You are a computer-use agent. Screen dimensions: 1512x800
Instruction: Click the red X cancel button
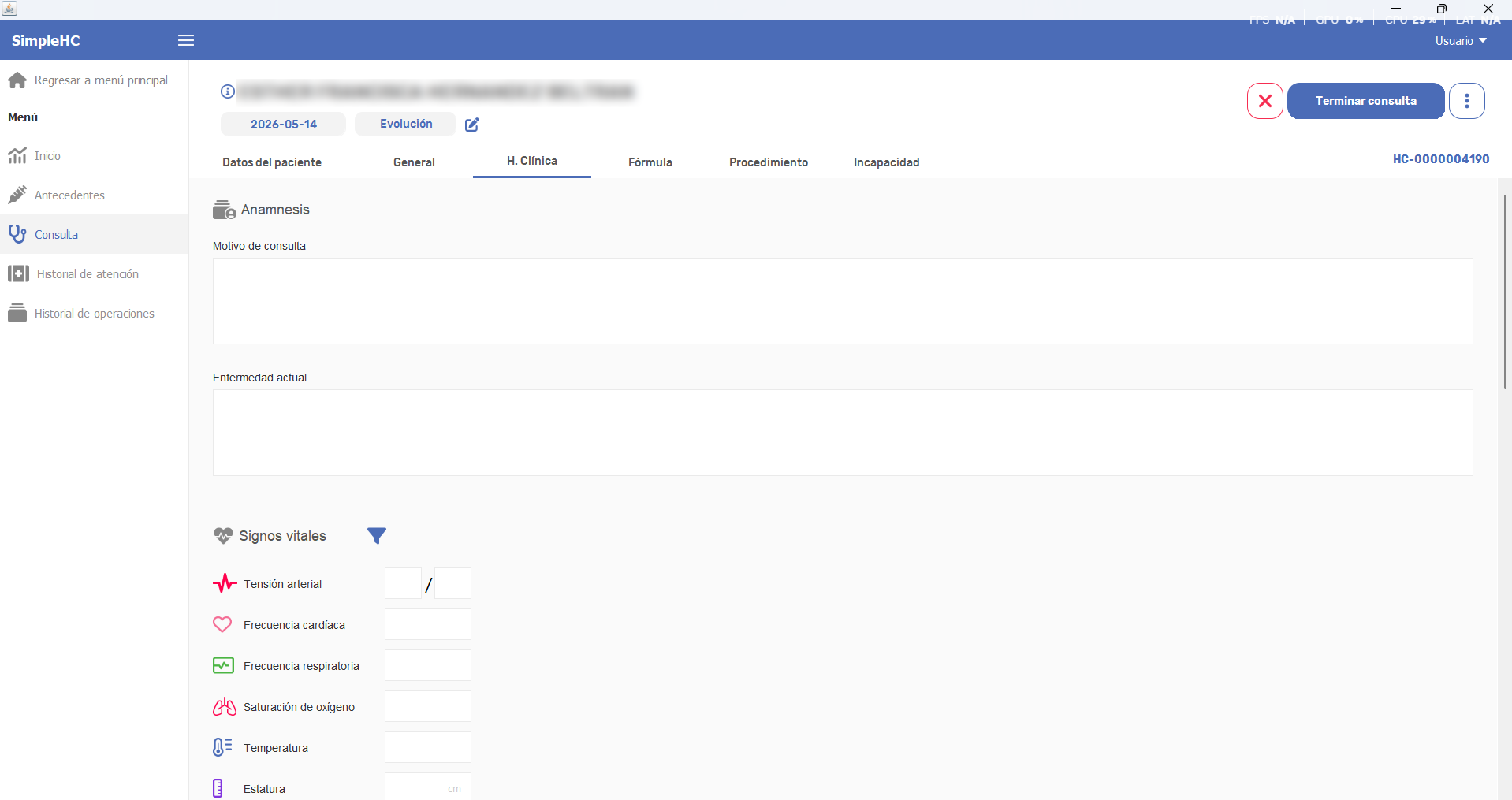1265,101
